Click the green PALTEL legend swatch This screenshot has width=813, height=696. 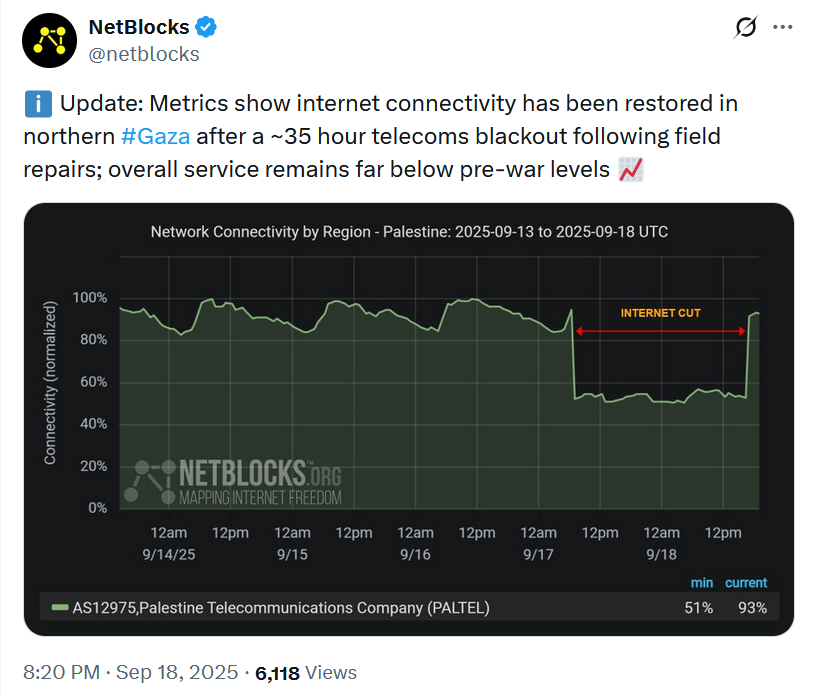coord(59,608)
